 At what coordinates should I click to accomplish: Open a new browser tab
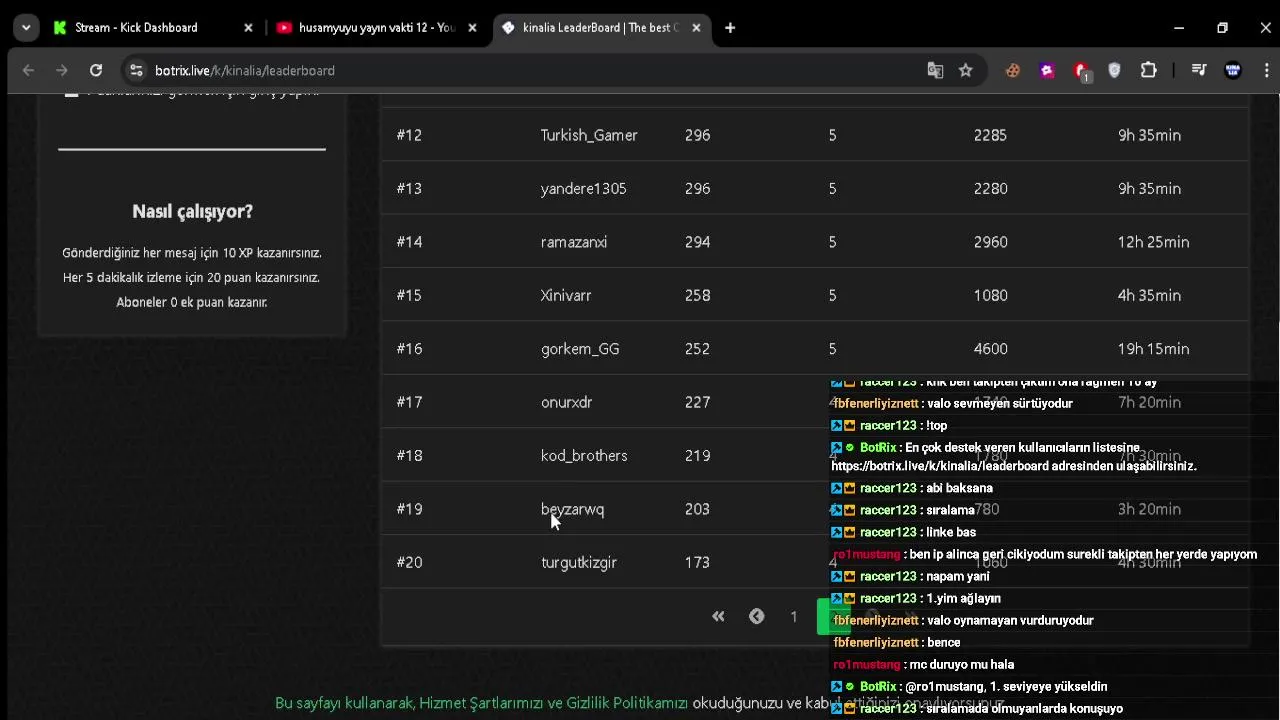tap(730, 28)
